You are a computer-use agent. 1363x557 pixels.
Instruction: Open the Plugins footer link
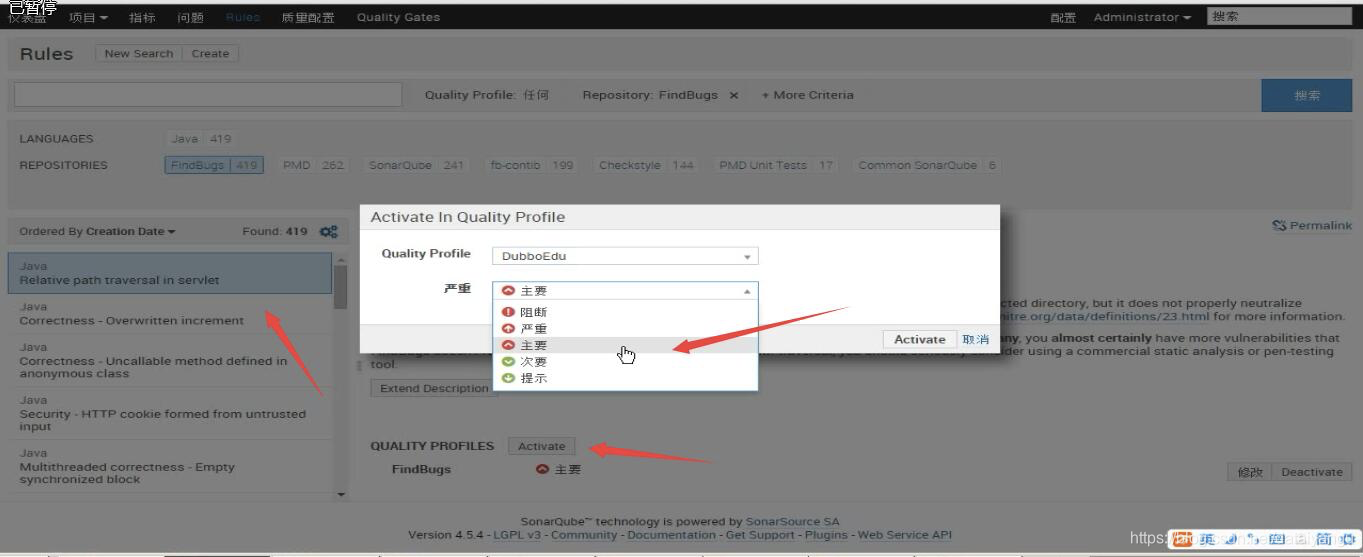coord(824,535)
